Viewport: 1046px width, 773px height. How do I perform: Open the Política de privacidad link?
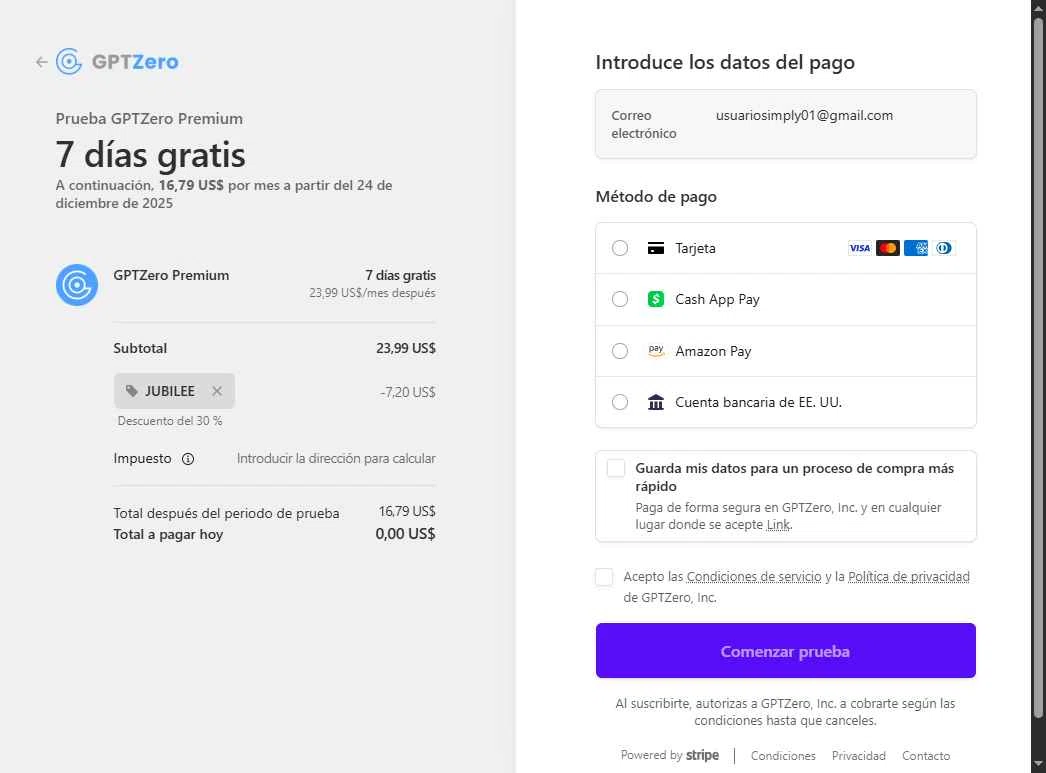pos(909,576)
